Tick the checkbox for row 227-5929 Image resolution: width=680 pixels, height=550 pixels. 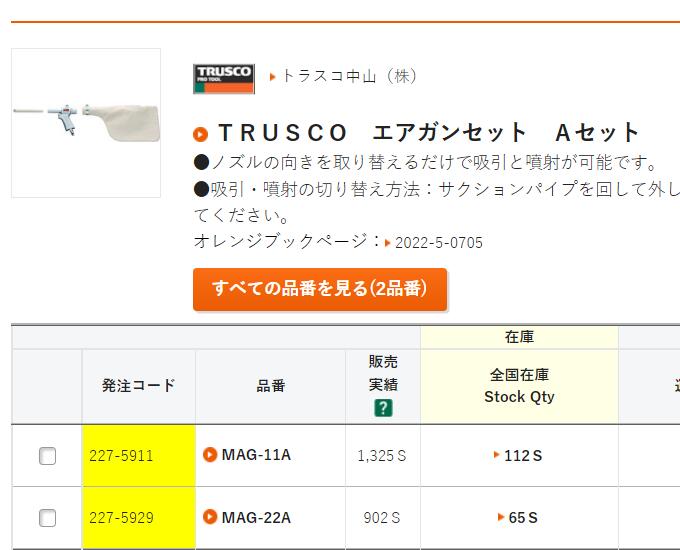[x=47, y=518]
